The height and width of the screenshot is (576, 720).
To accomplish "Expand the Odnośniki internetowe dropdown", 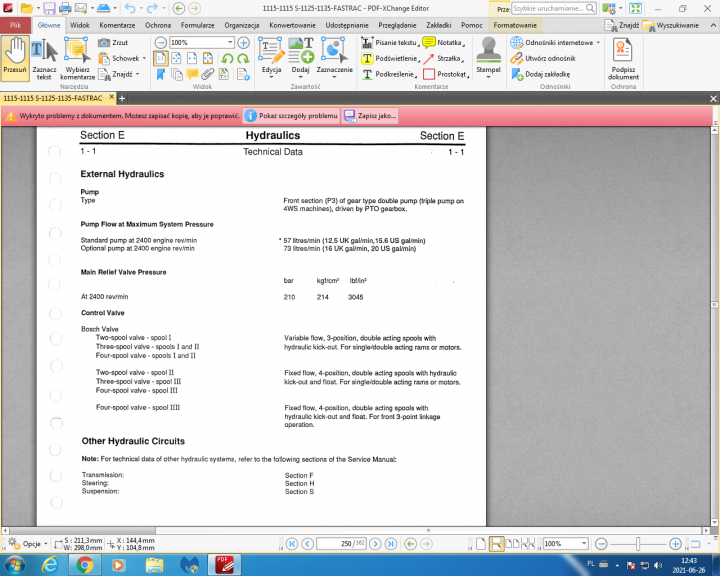I will tap(598, 43).
